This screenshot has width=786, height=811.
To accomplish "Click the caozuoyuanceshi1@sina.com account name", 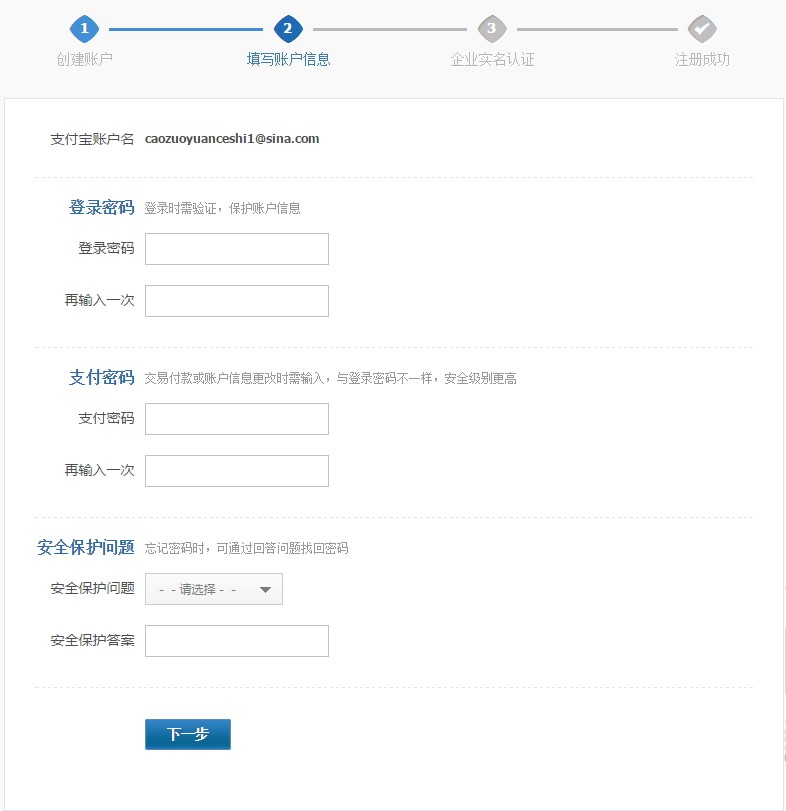I will [x=232, y=139].
